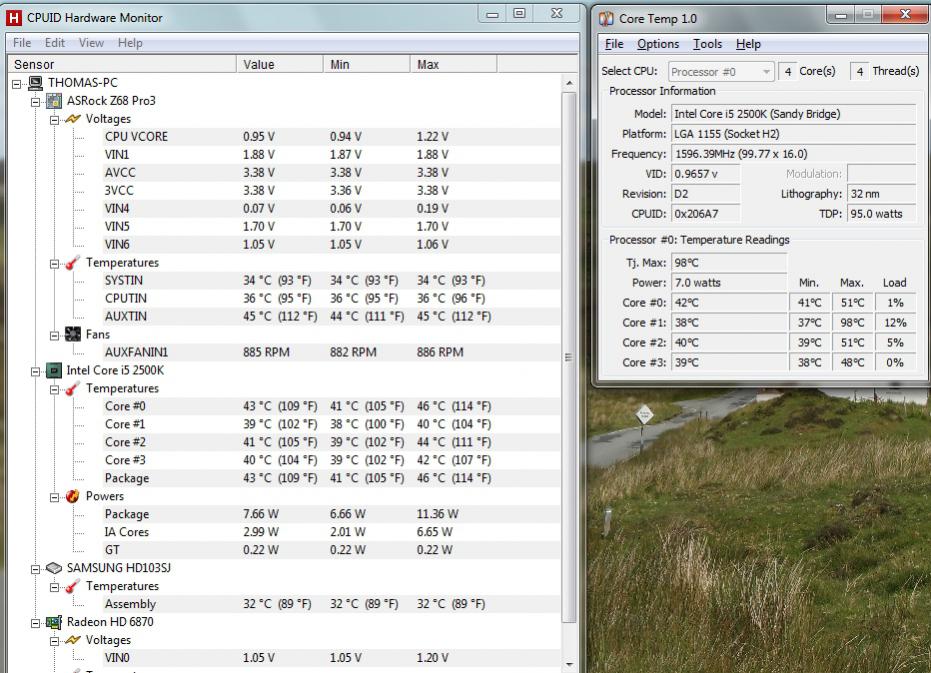The height and width of the screenshot is (673, 931).
Task: Open Core Temp File menu
Action: (x=614, y=44)
